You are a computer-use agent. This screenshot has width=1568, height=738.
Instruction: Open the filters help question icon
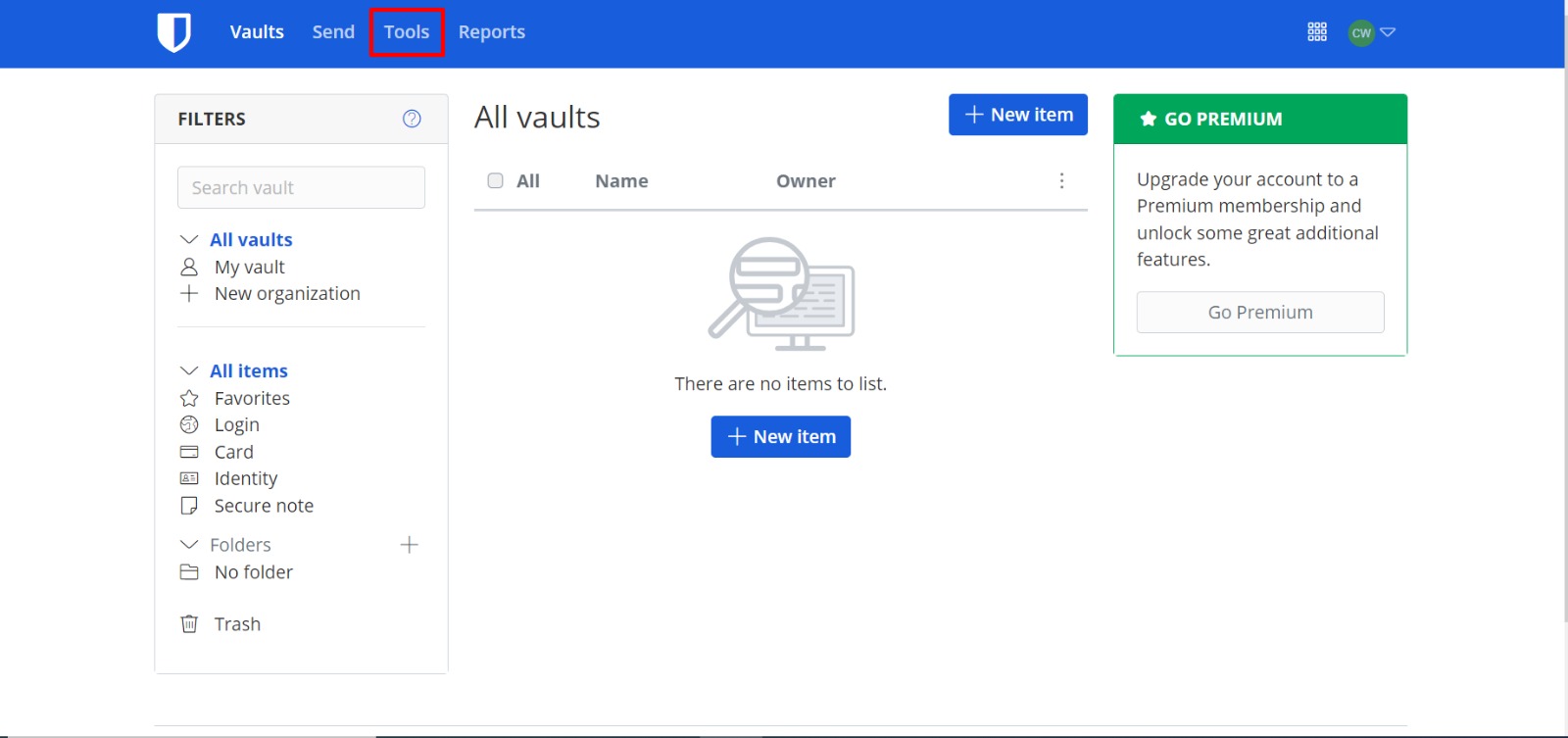pos(412,119)
